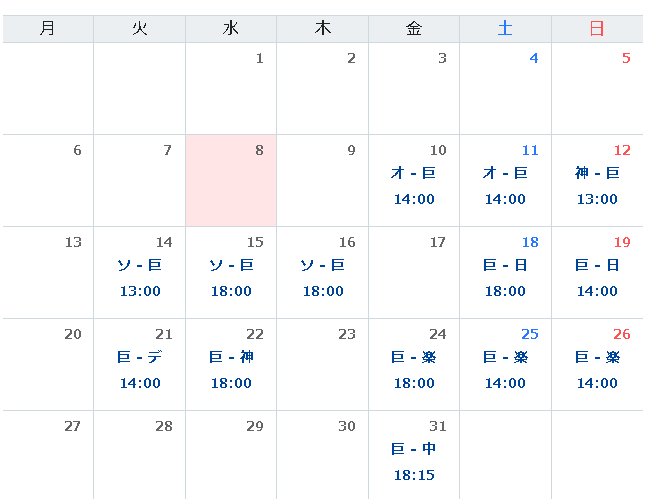654x499 pixels.
Task: Select the empty date cell 17
Action: 414,272
